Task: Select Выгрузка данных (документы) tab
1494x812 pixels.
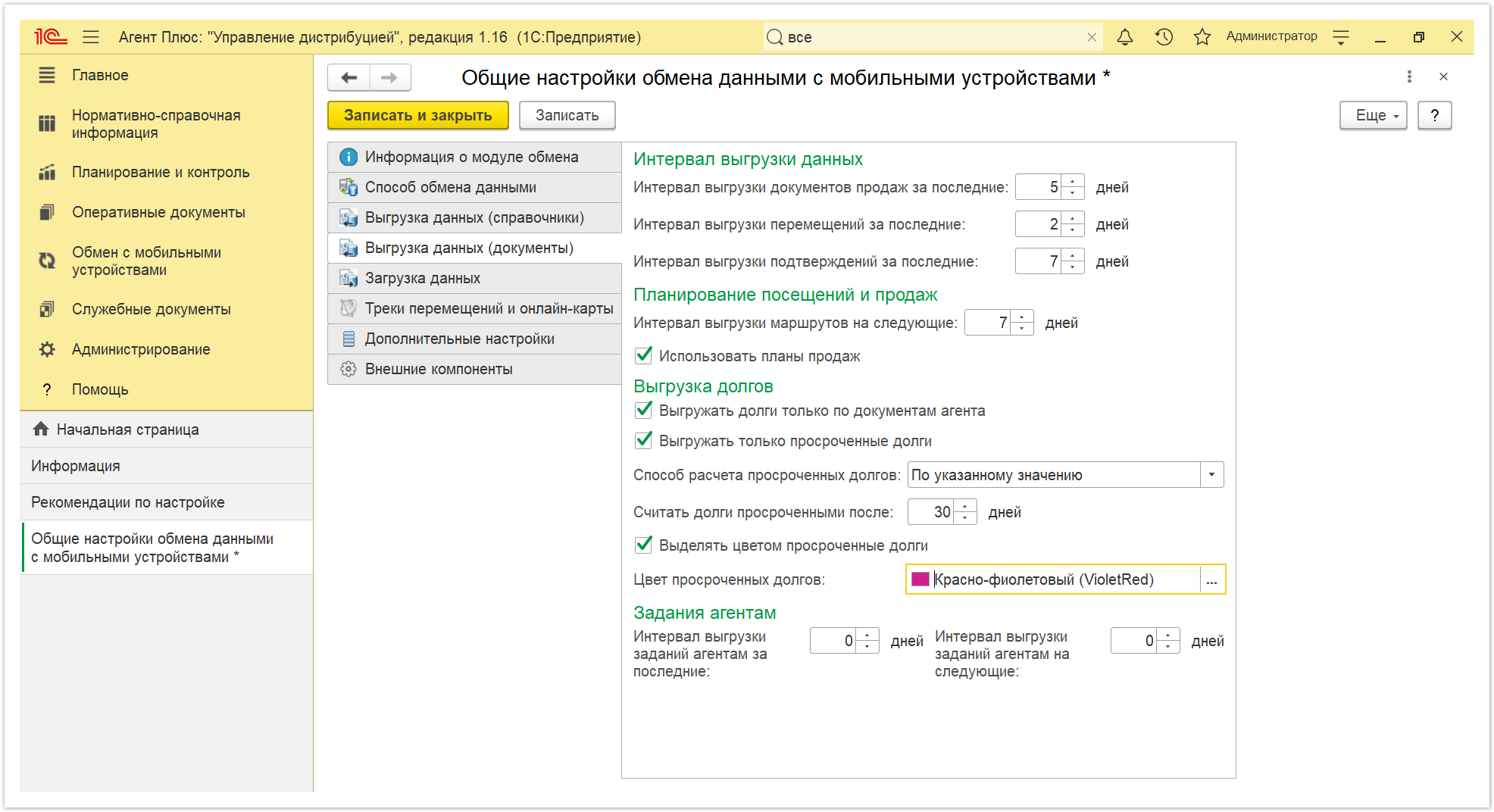Action: [474, 248]
